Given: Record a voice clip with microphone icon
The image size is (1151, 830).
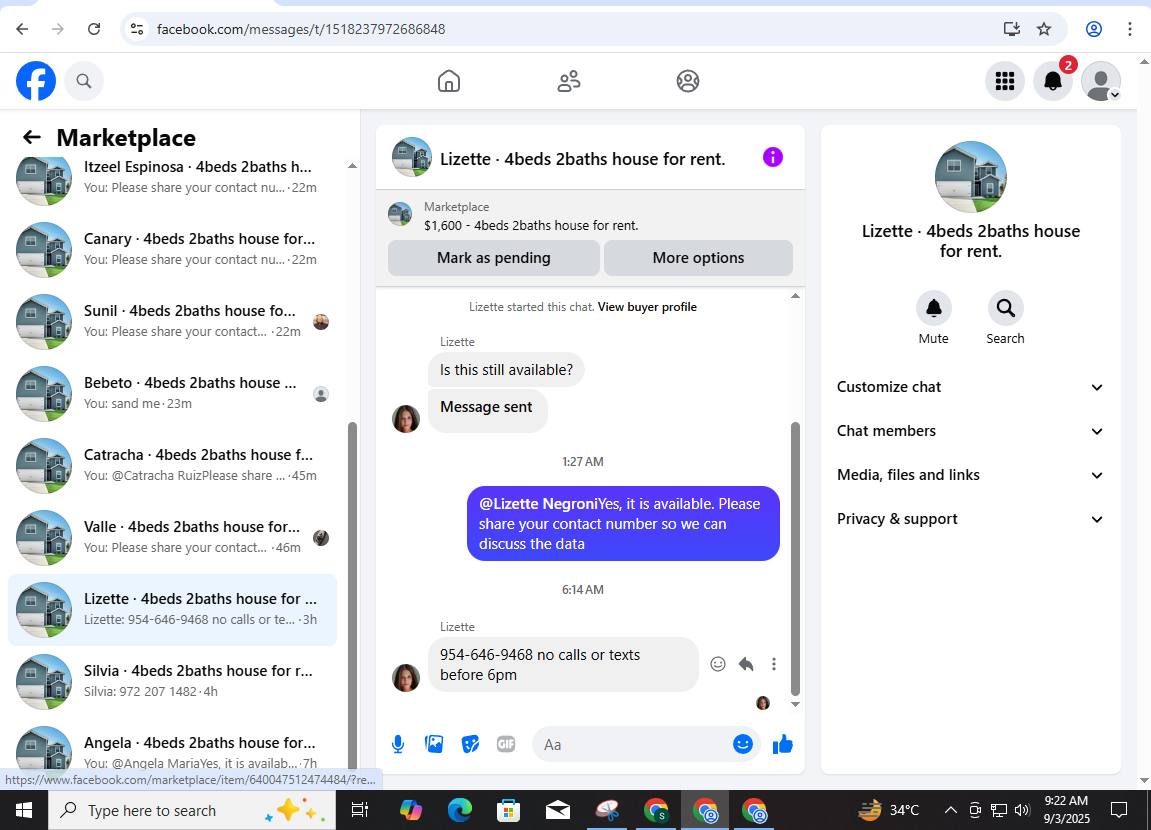Looking at the screenshot, I should click(x=398, y=745).
